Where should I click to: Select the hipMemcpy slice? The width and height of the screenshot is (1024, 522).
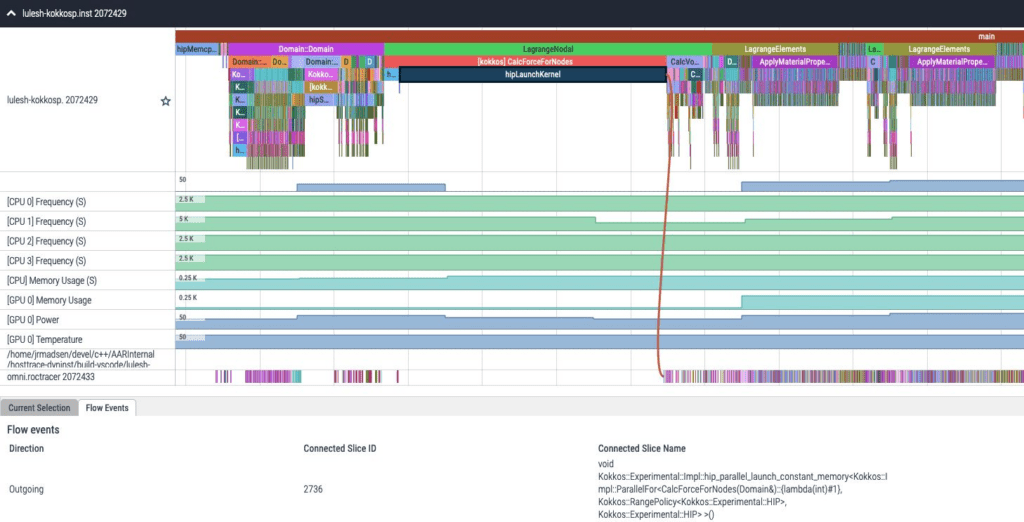coord(197,49)
